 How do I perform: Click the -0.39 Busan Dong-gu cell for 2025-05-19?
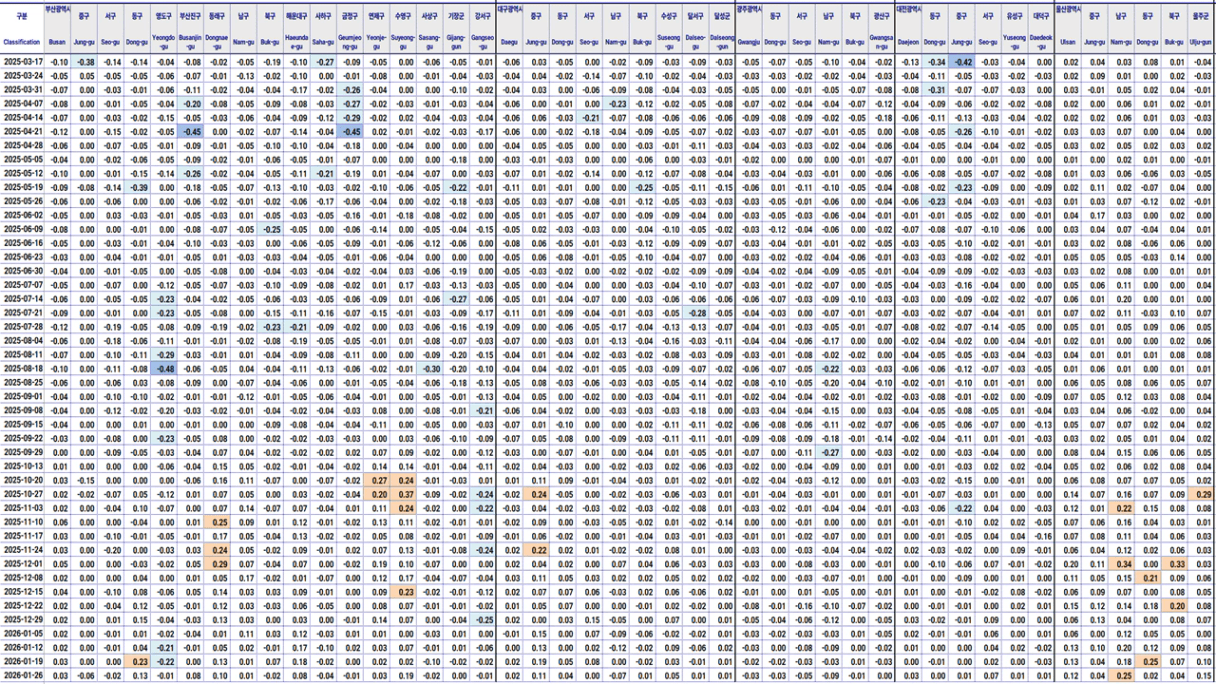click(x=139, y=187)
